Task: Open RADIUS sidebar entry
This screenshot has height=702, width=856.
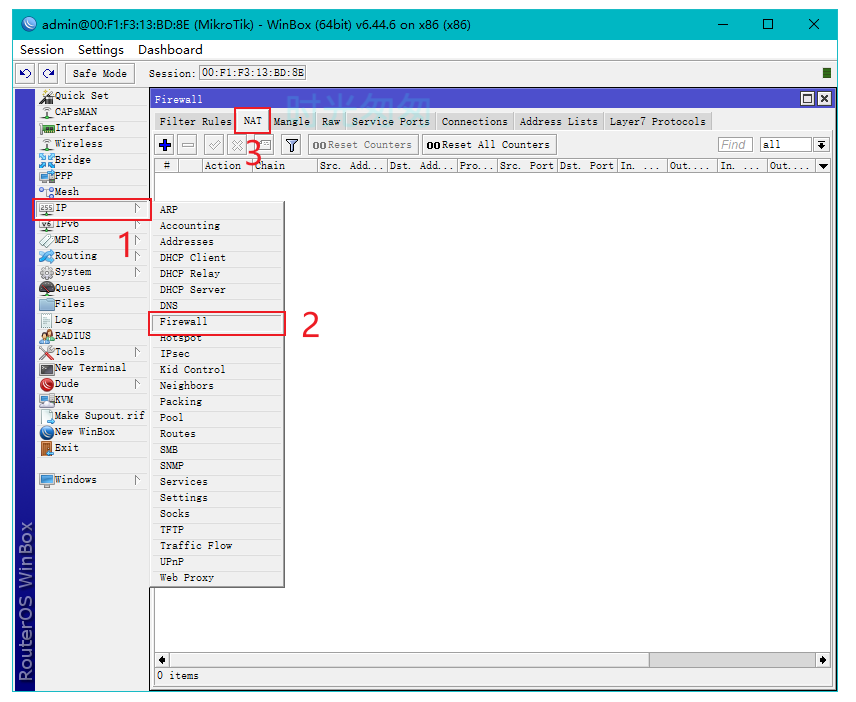Action: click(x=92, y=336)
